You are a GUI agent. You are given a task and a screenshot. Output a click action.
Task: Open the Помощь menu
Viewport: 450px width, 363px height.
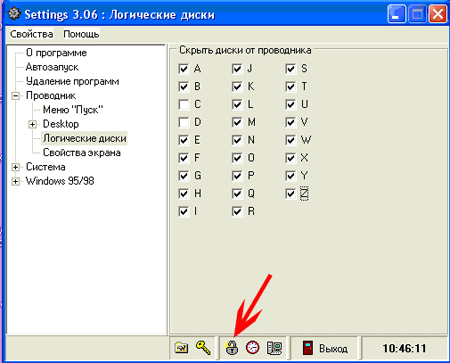pos(81,34)
